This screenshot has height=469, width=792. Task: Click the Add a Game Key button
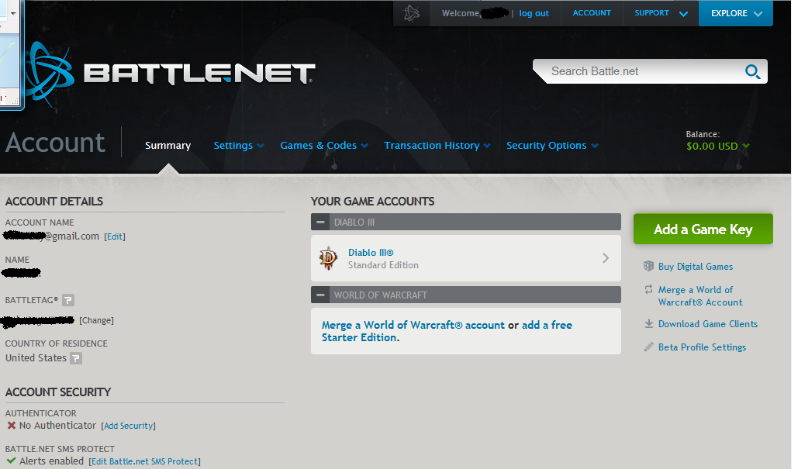point(703,229)
